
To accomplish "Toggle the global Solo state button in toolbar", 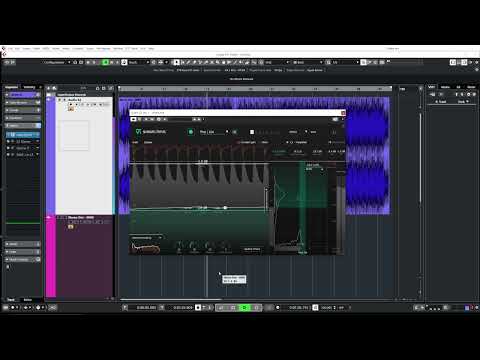I will tap(94, 62).
